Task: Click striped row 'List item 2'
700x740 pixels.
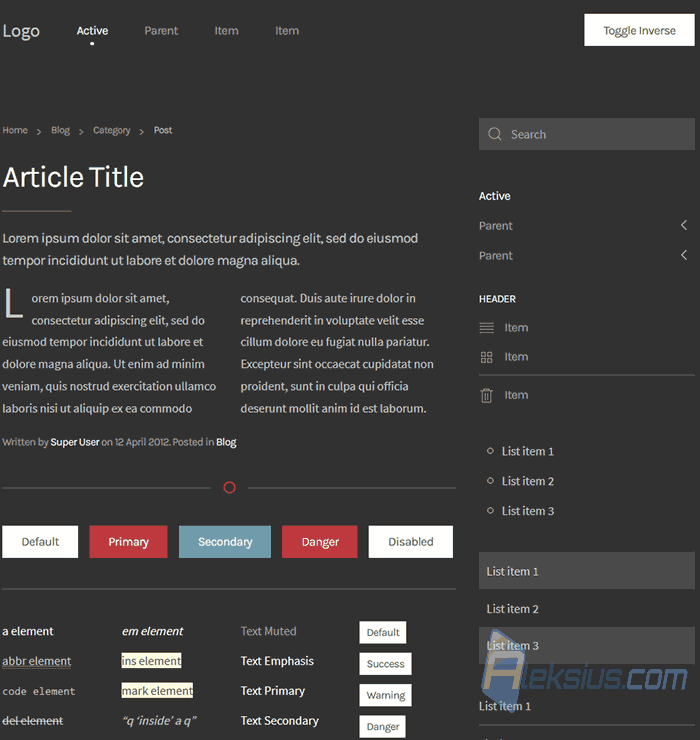Action: tap(587, 609)
